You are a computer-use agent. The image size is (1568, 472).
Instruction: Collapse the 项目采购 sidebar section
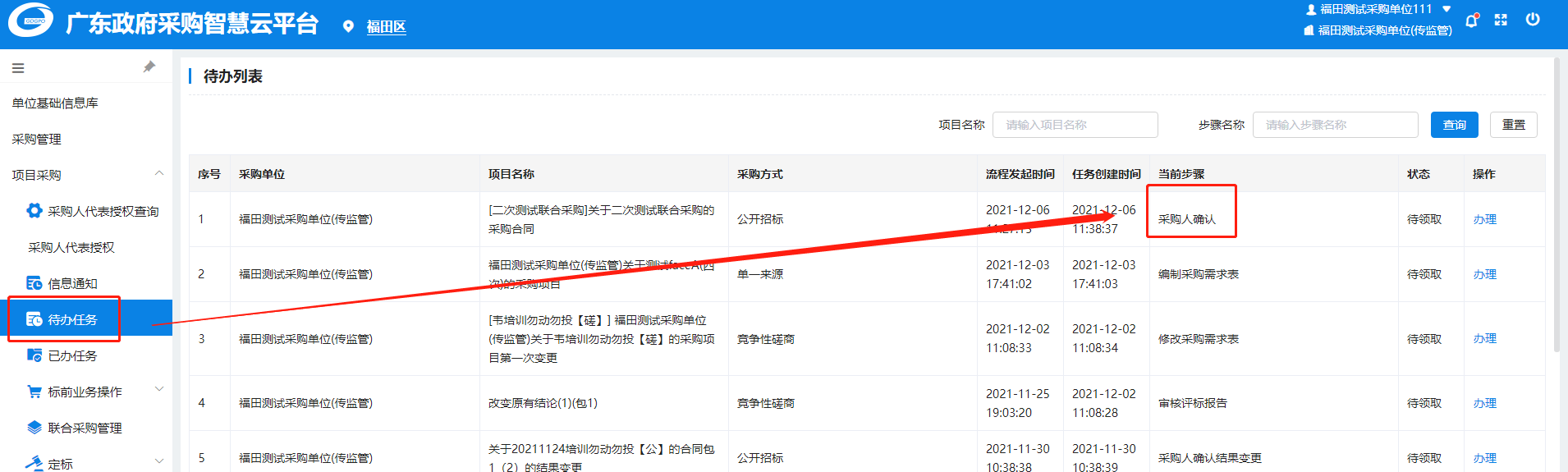pos(159,174)
